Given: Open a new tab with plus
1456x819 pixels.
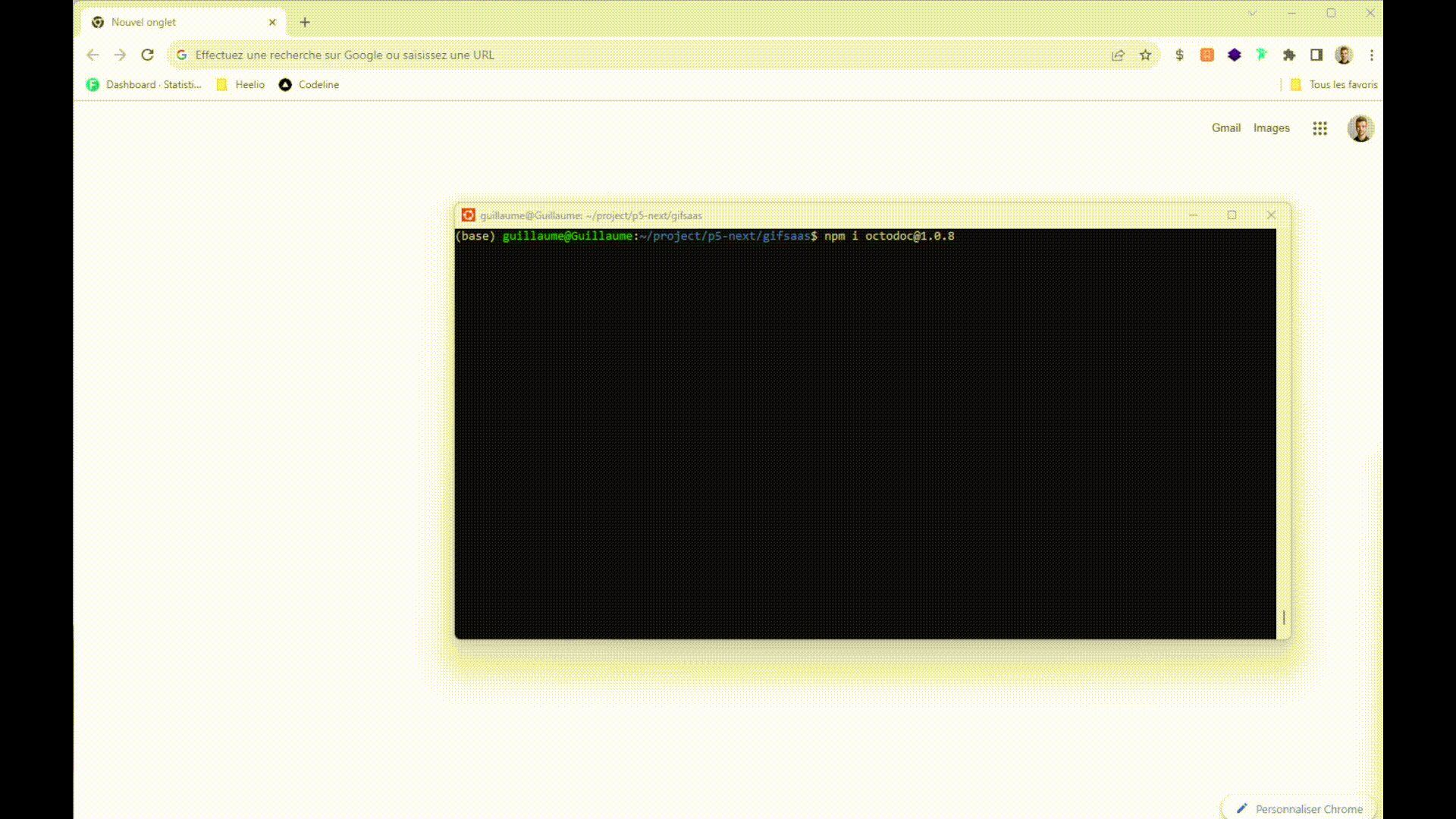Looking at the screenshot, I should [305, 22].
